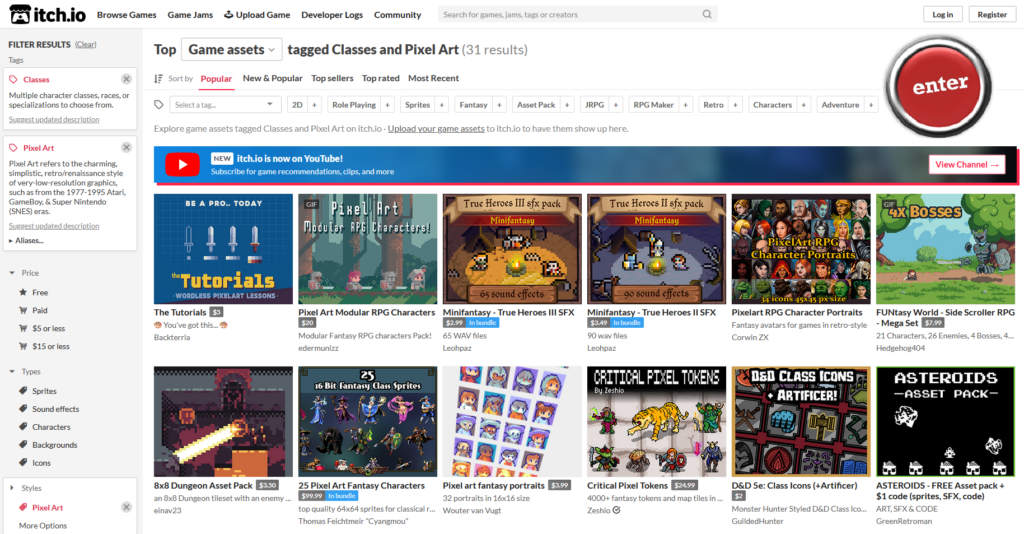
Task: Click the plus next to Role Playing tag
Action: point(387,104)
